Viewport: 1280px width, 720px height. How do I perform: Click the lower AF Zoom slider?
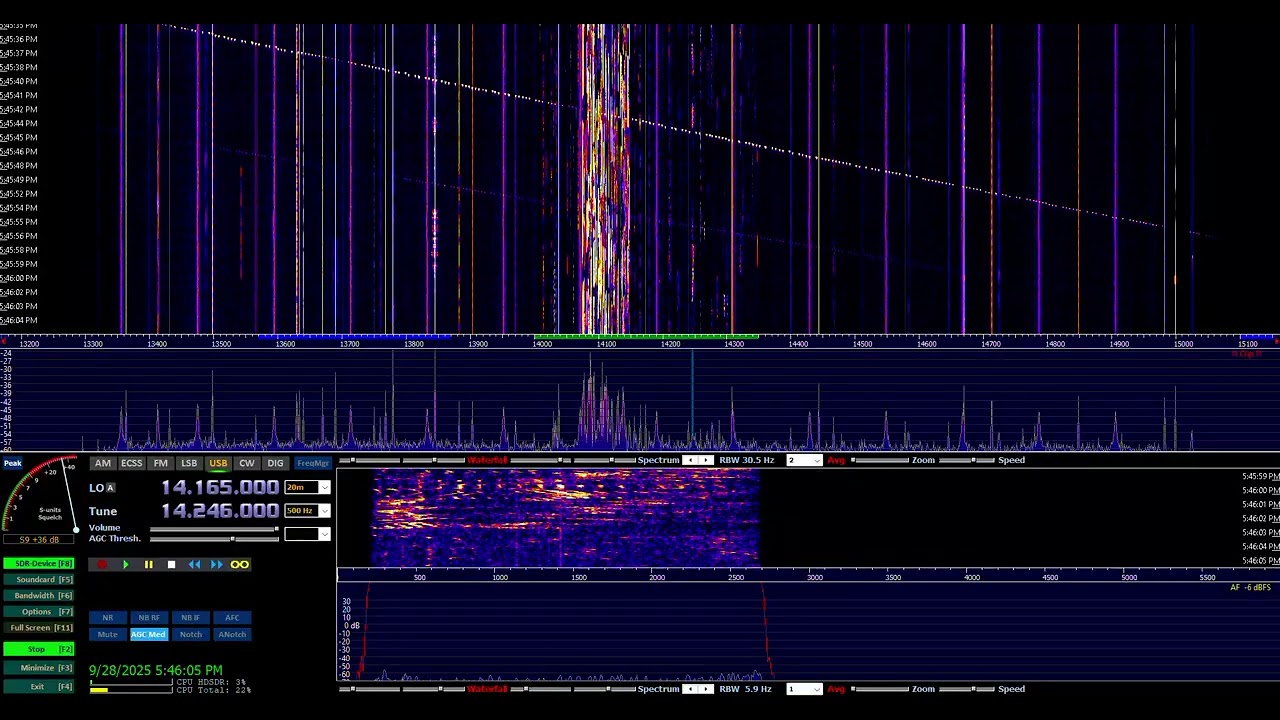[880, 689]
